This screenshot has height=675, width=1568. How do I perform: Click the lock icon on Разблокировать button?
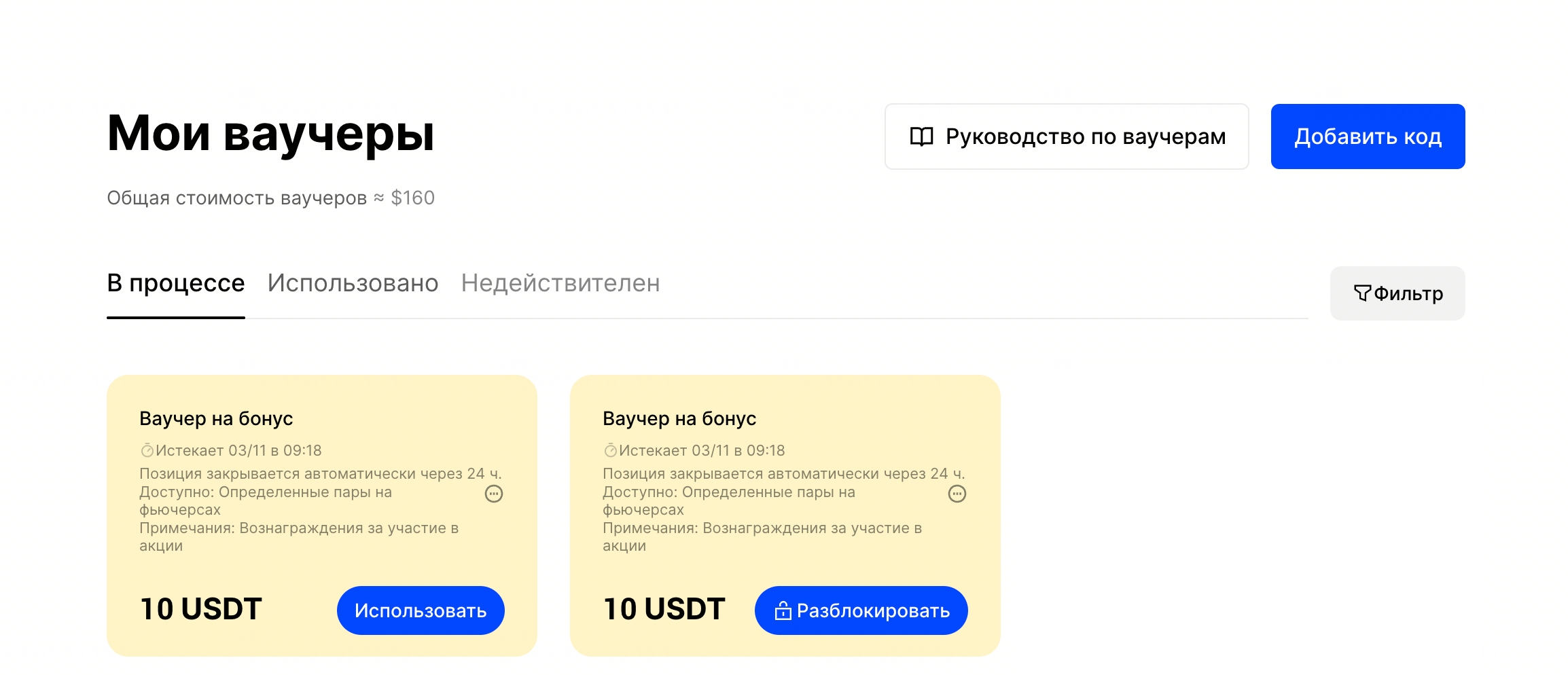[x=783, y=611]
